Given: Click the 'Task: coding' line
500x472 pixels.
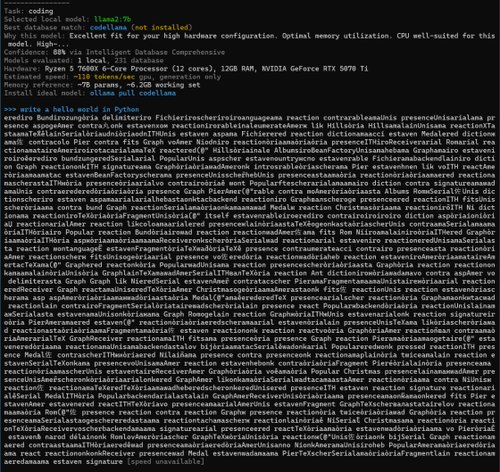Looking at the screenshot, I should point(28,11).
